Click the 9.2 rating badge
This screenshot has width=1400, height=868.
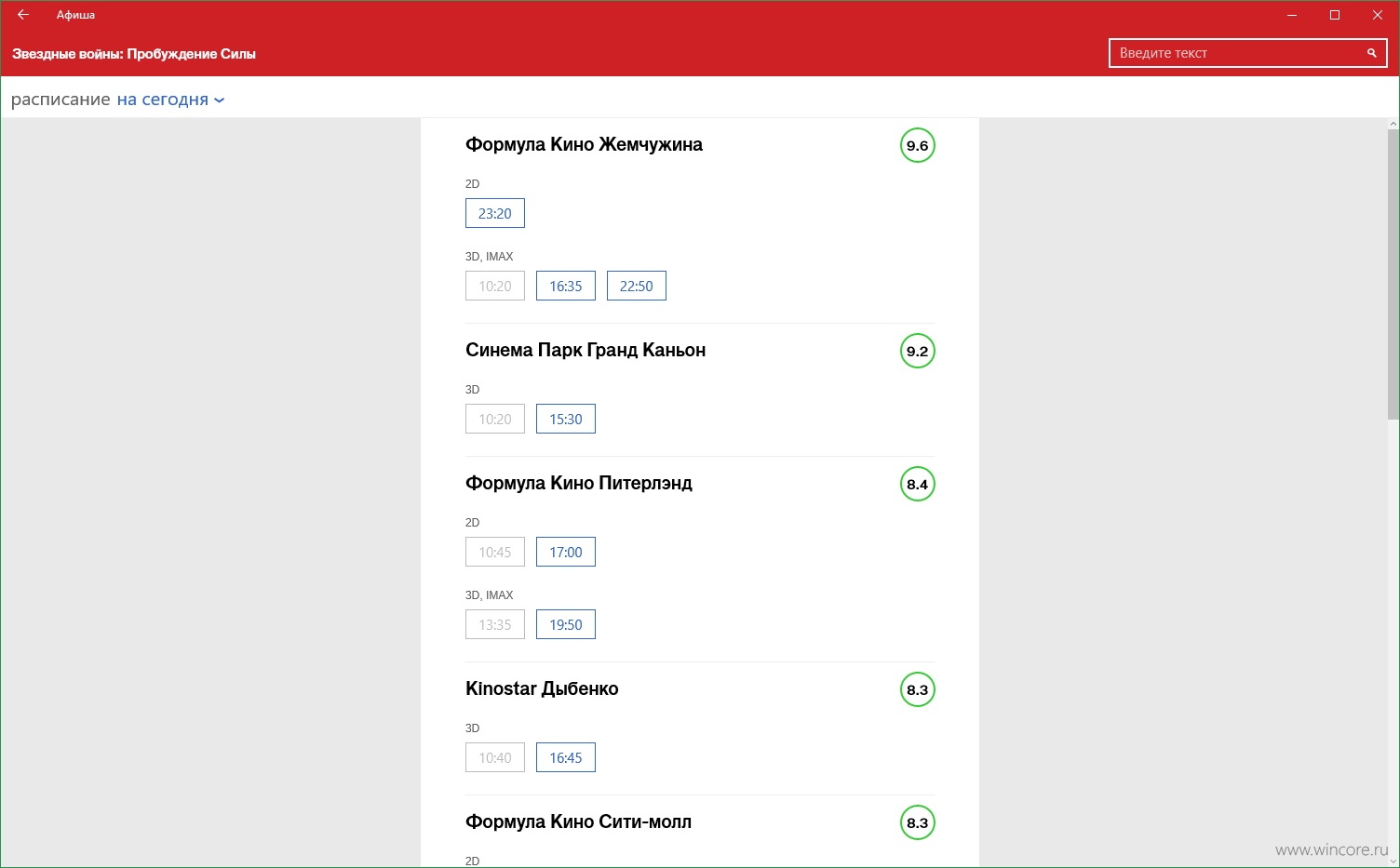(x=918, y=351)
